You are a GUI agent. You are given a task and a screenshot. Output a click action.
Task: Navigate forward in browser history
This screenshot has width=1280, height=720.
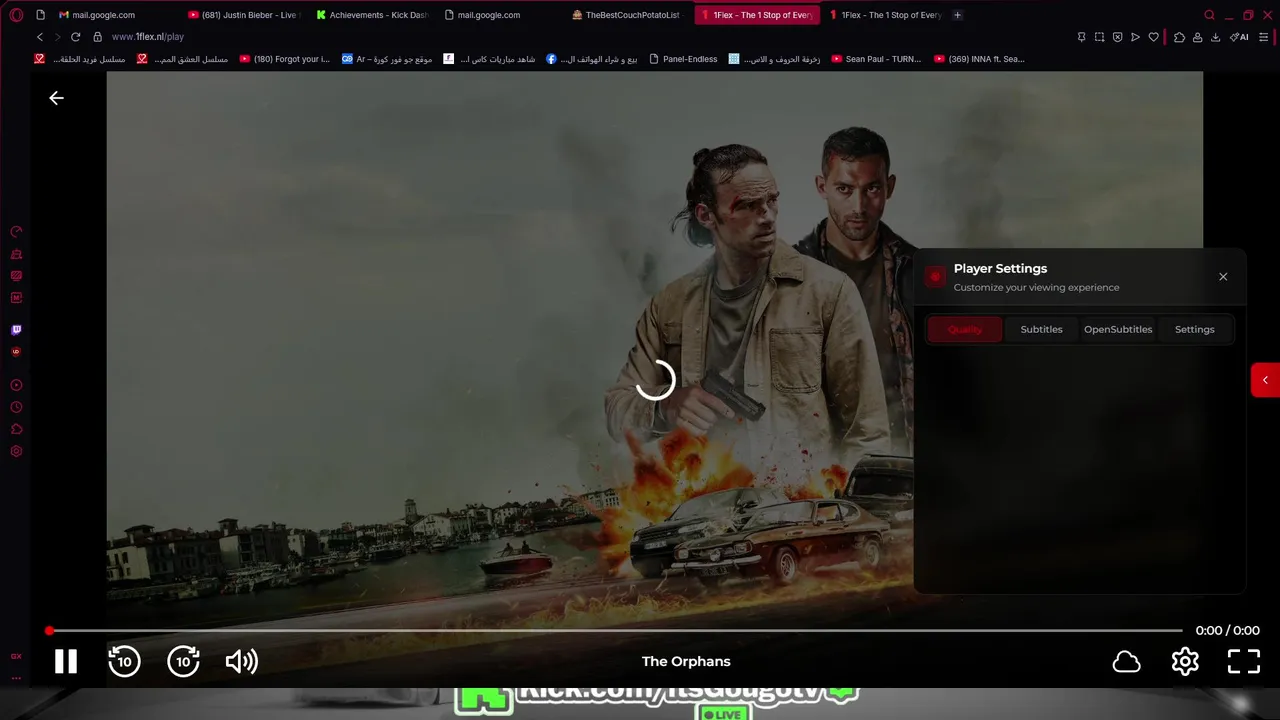click(x=57, y=37)
